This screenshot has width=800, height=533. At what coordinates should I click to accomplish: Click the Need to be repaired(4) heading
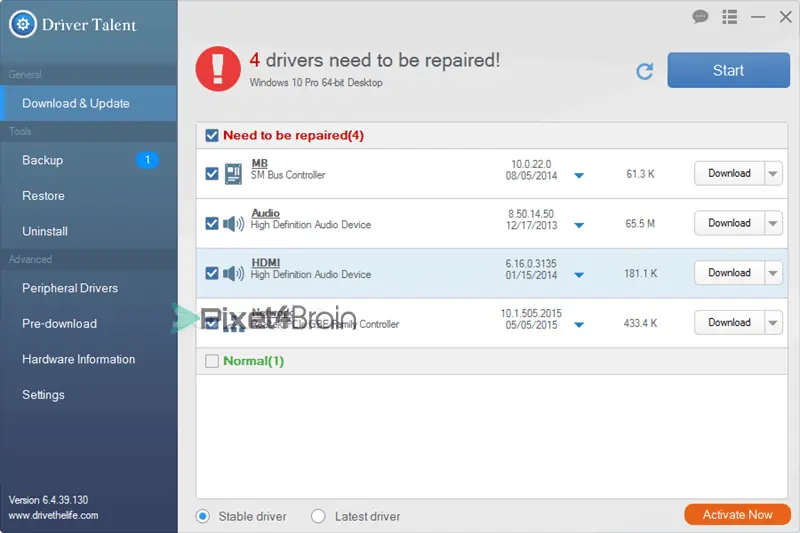click(293, 135)
